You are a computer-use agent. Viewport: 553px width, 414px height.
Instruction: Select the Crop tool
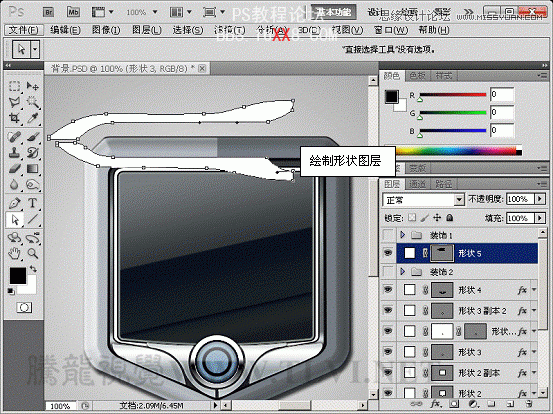tap(14, 118)
